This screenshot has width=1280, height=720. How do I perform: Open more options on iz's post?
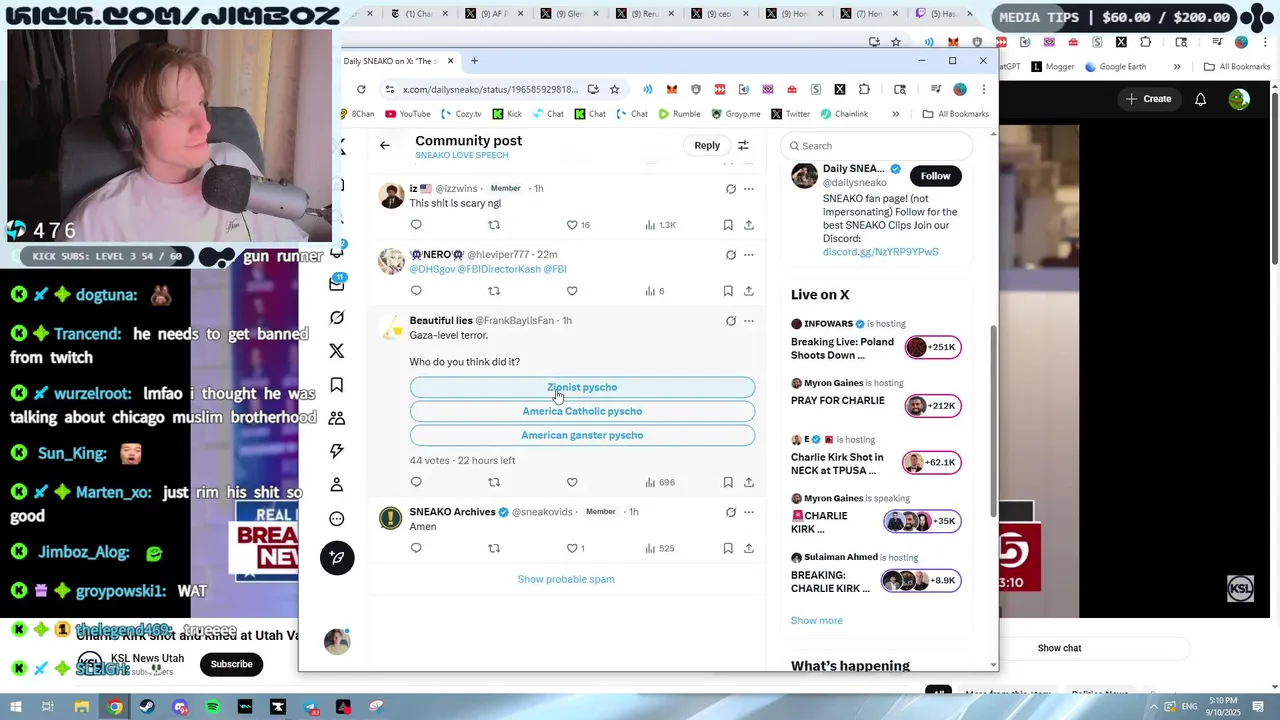click(x=748, y=189)
